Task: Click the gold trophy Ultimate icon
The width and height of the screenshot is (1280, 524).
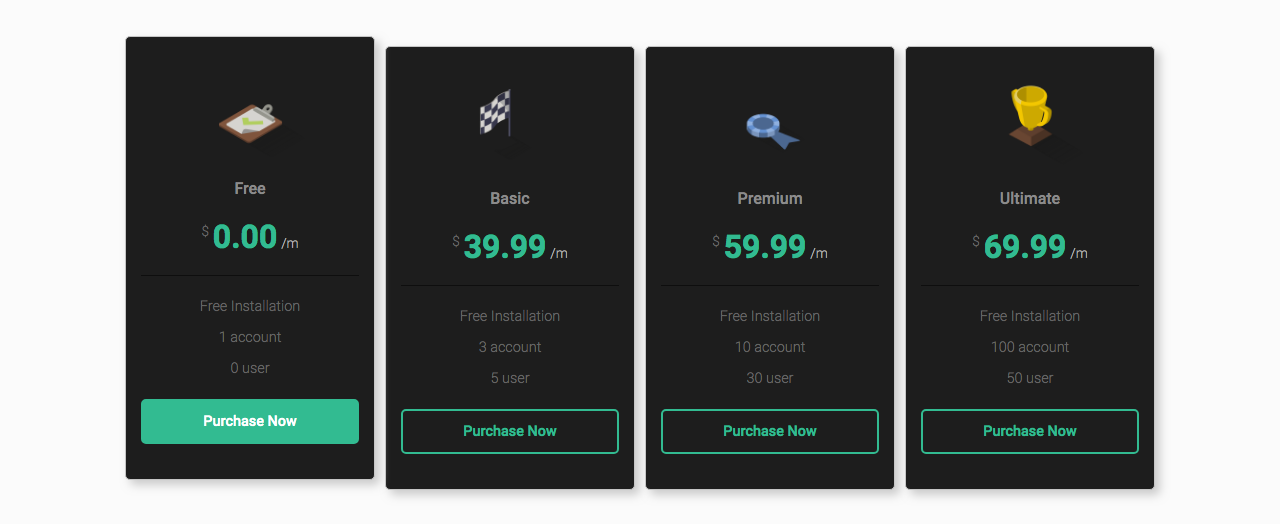Action: click(x=1030, y=115)
